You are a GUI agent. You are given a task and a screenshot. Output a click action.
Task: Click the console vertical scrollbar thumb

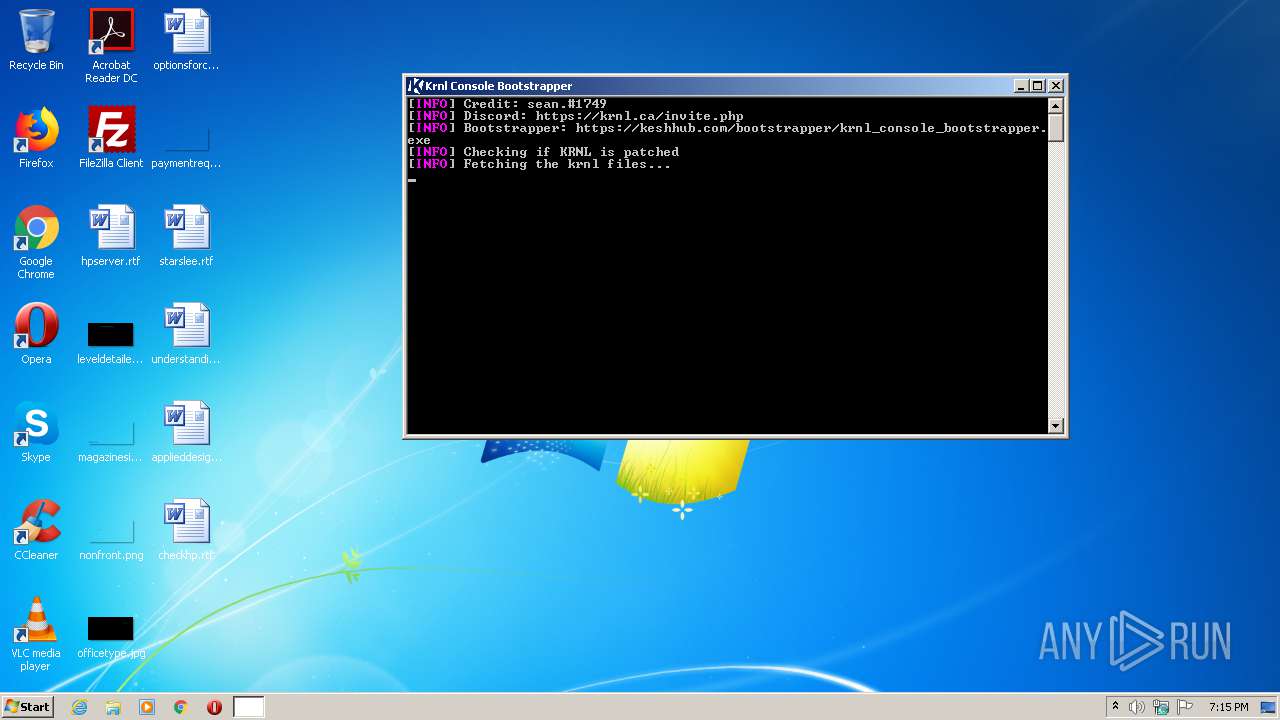(1055, 127)
